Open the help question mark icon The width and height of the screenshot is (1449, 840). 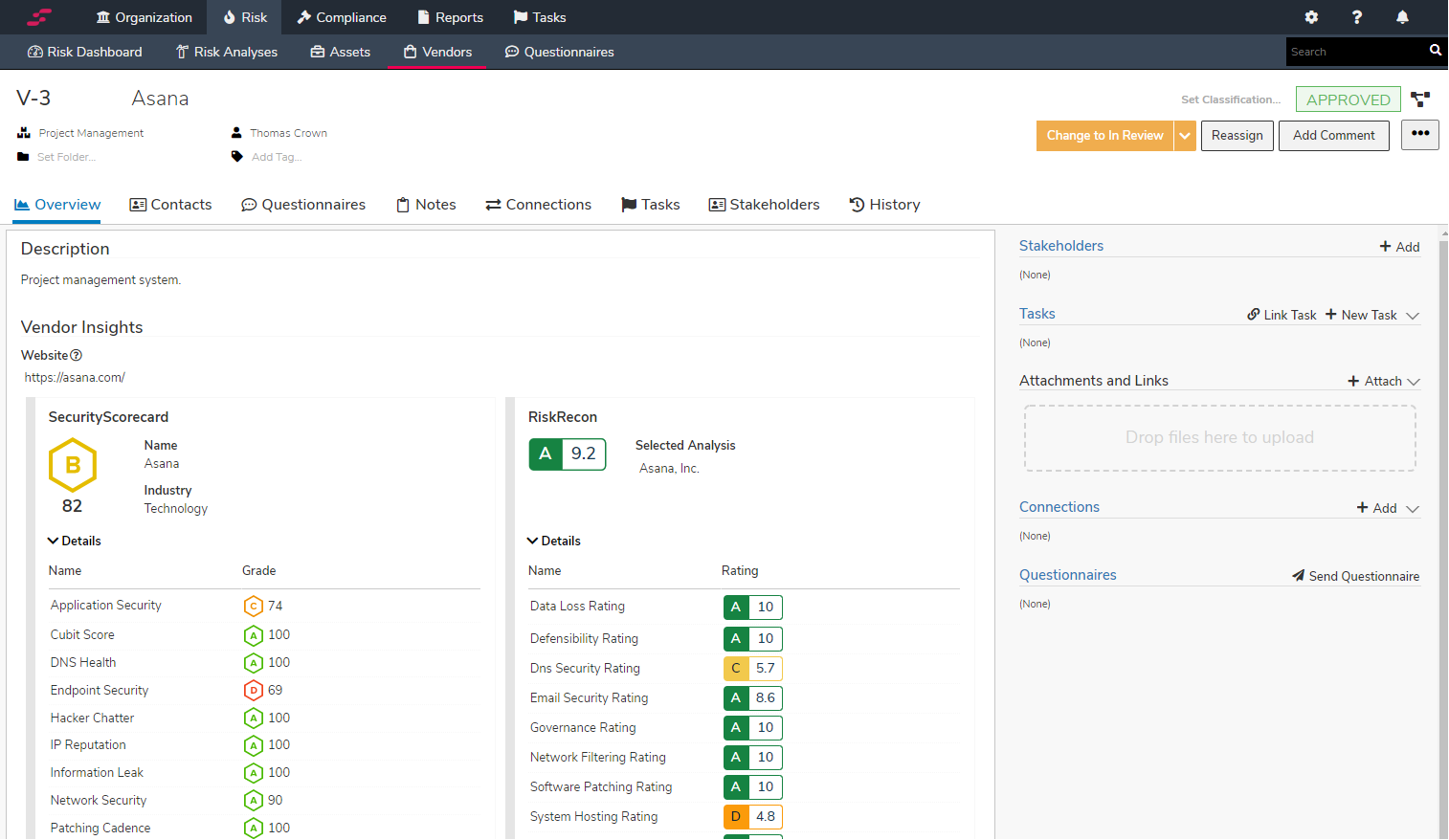[x=1356, y=17]
